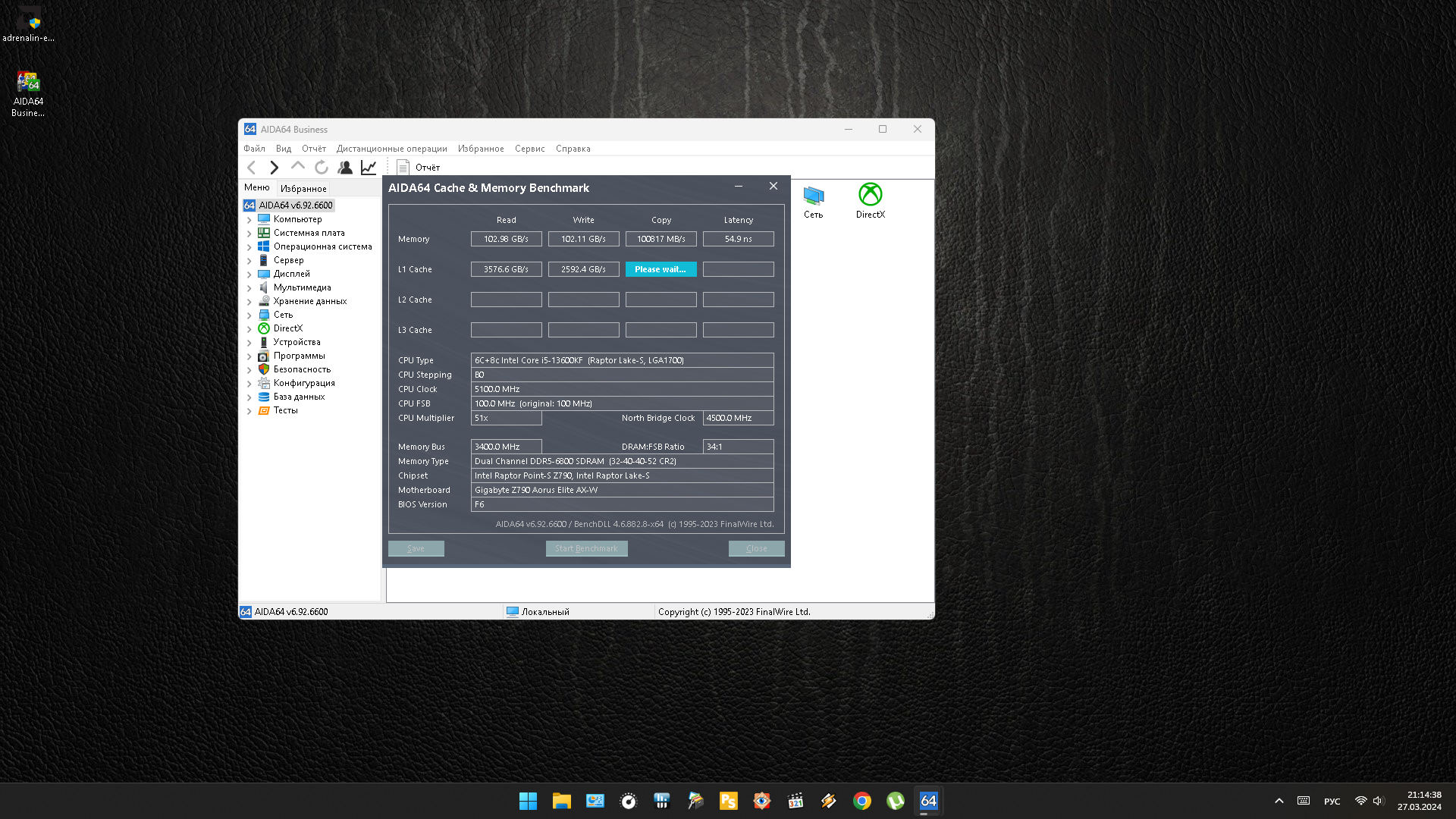
Task: Open the user management toolbar icon
Action: 345,168
